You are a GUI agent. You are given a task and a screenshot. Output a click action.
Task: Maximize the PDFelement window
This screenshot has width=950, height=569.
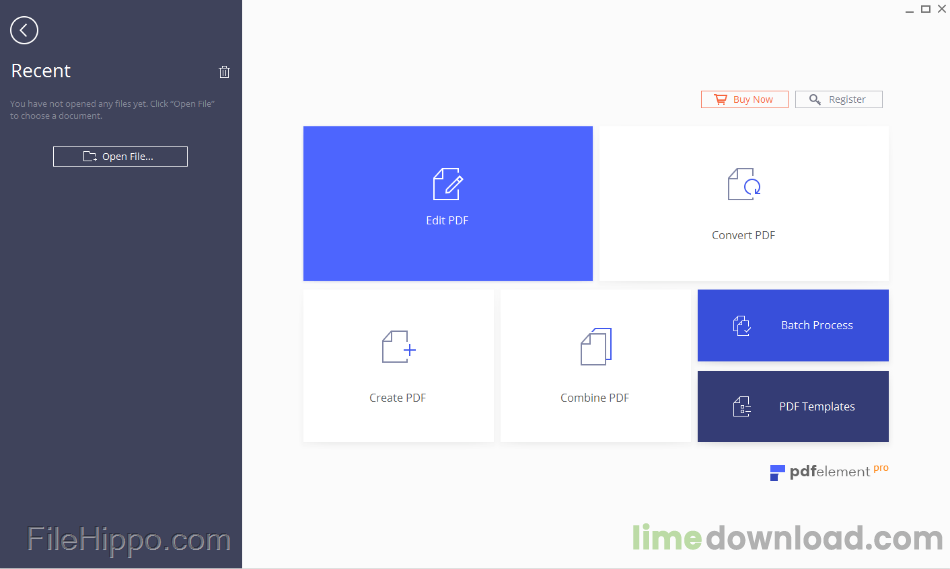[x=926, y=9]
